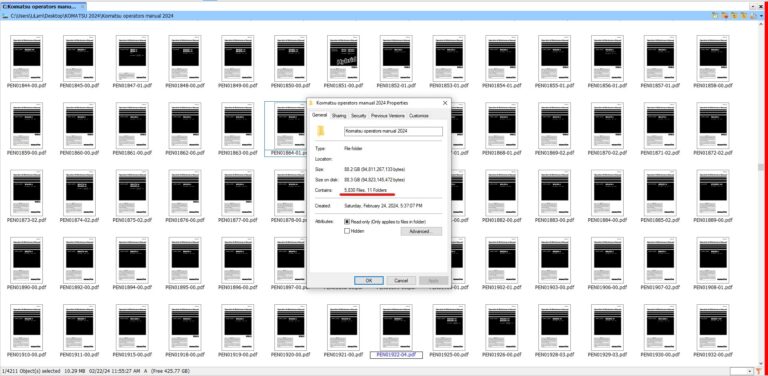Click the PEN01847-01.pdf file name
Image resolution: width=768 pixels, height=376 pixels.
[x=132, y=85]
